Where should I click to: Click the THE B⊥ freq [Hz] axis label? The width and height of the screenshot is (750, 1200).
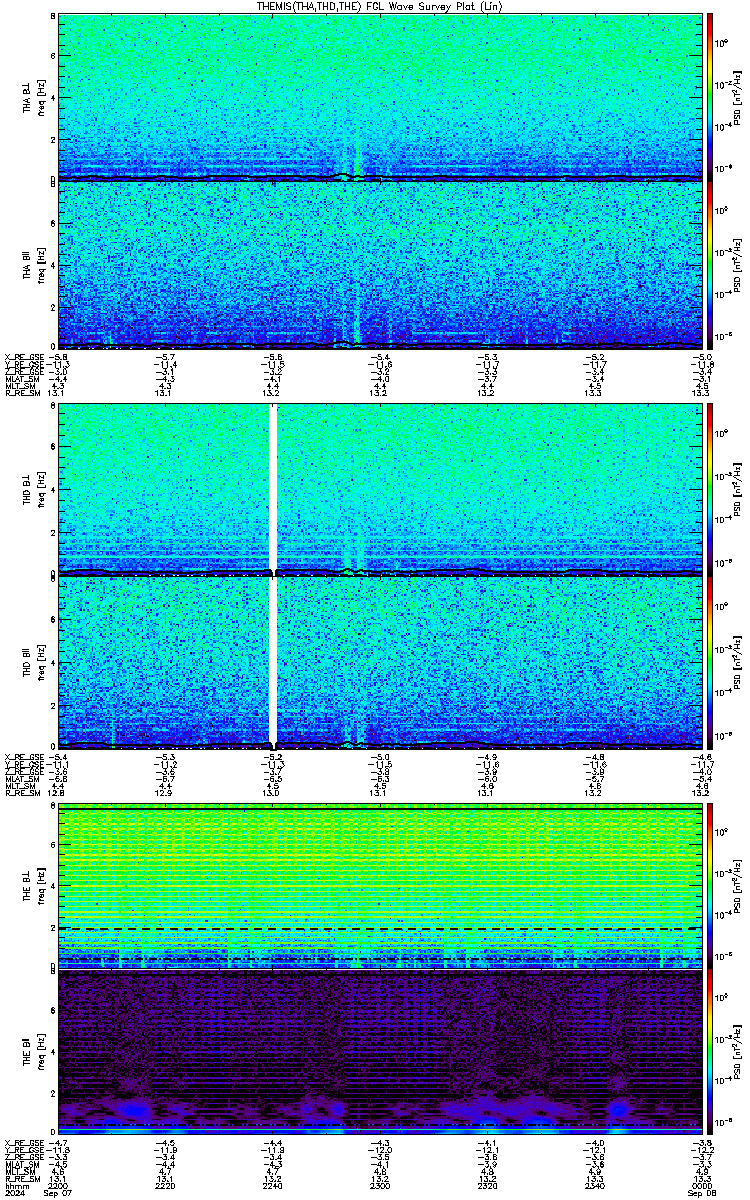[41, 886]
